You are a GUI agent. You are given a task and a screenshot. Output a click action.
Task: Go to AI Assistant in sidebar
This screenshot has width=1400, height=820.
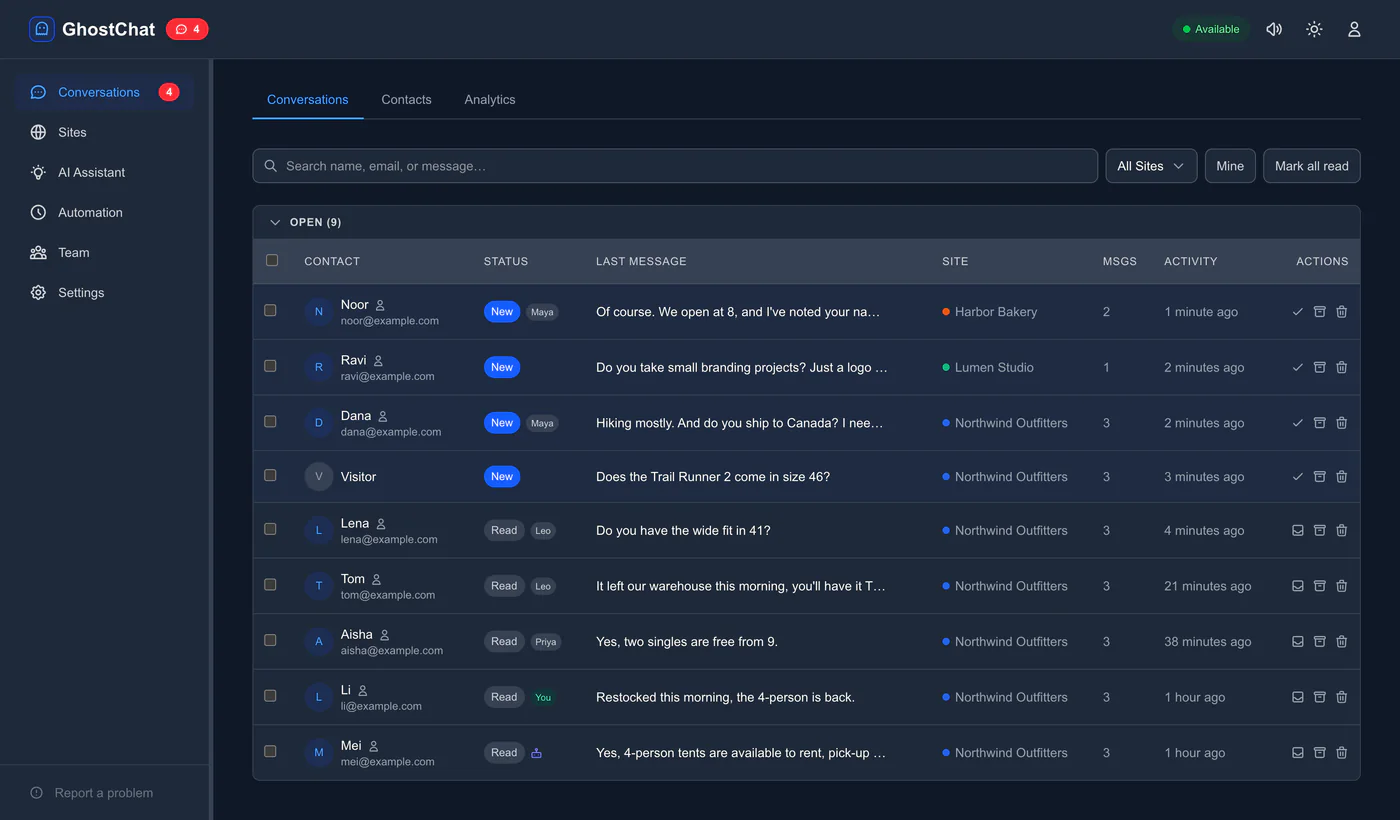point(104,172)
